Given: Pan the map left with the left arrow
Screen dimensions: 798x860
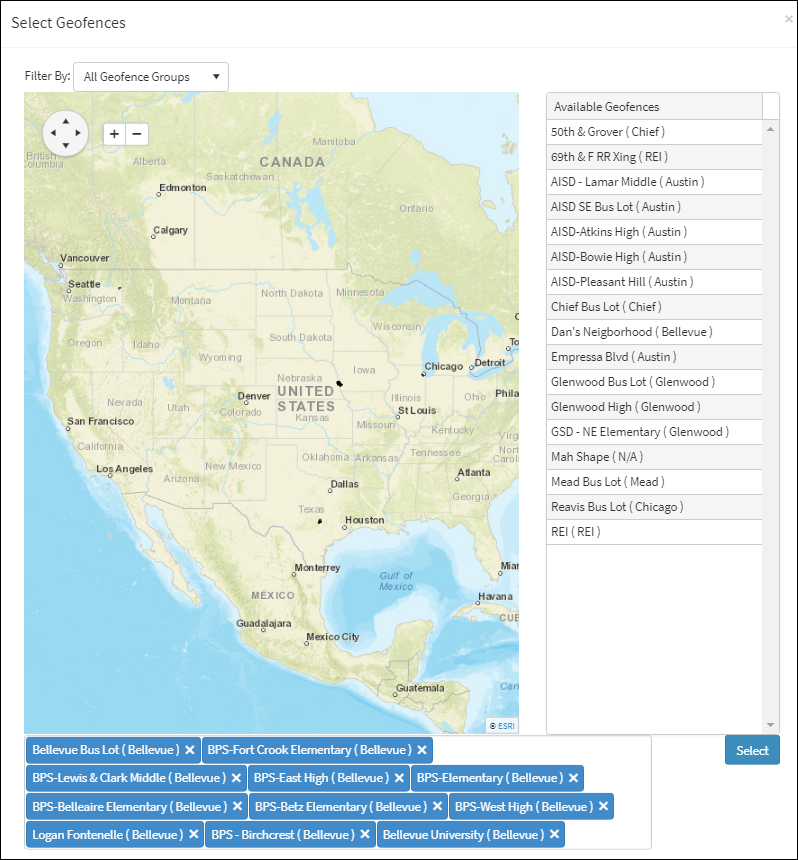Looking at the screenshot, I should 53,133.
